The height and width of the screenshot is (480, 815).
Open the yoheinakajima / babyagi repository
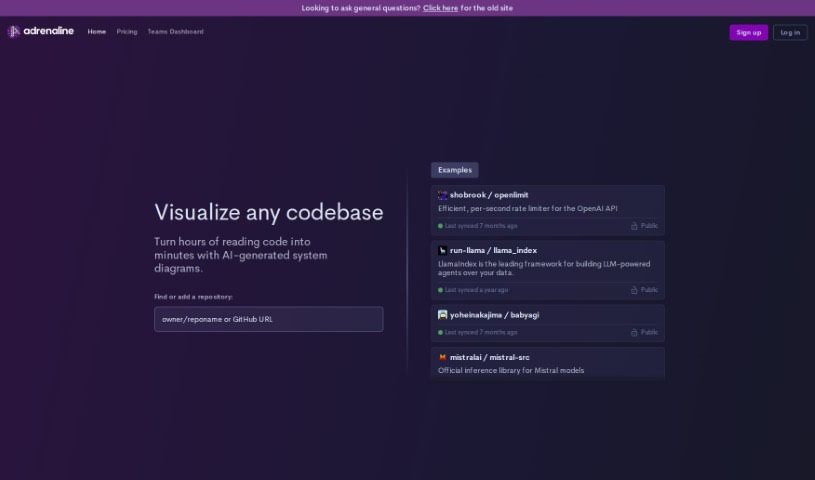click(548, 323)
